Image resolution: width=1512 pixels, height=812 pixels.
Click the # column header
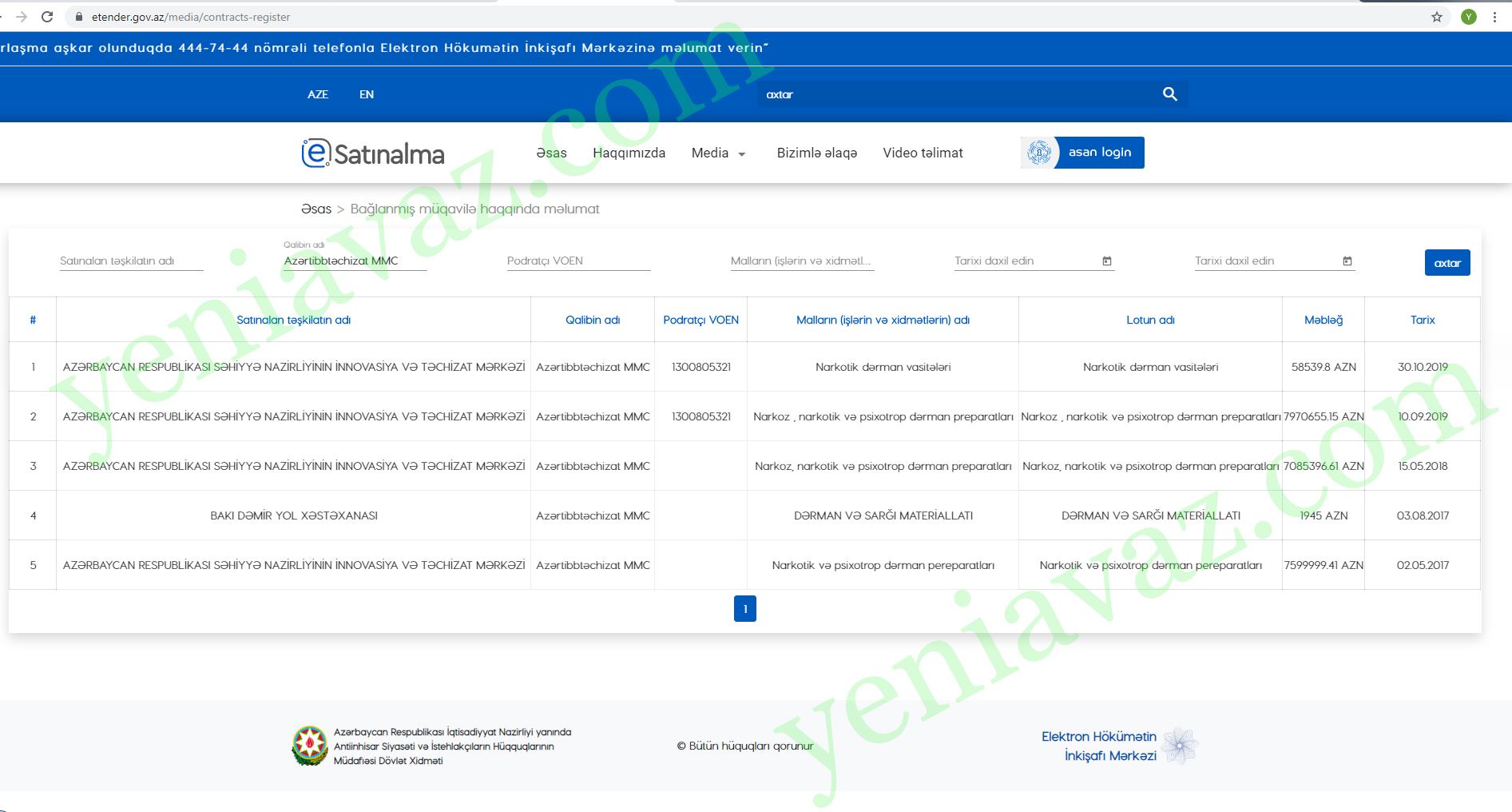(33, 320)
